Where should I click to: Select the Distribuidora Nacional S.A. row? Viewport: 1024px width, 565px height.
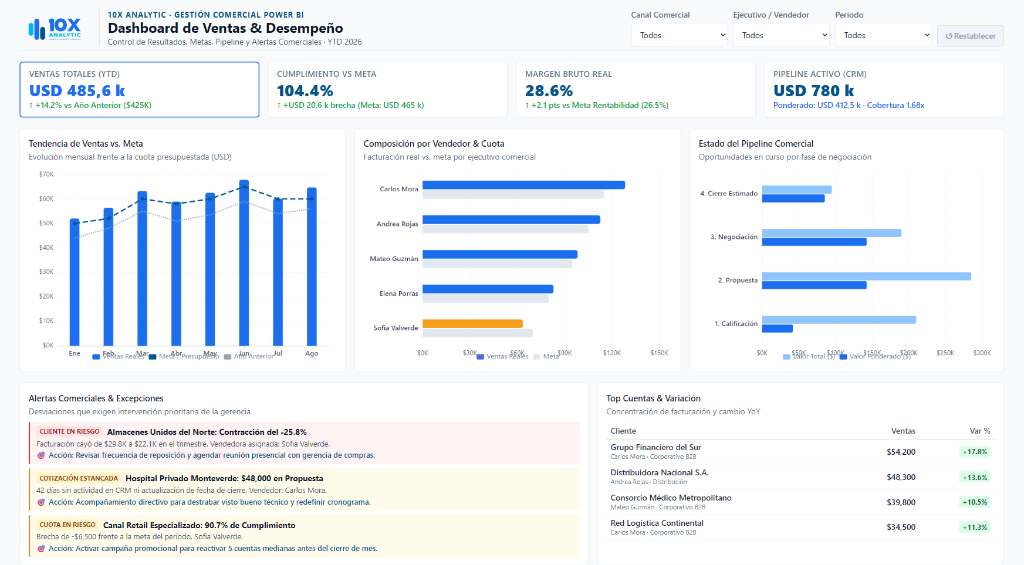tap(800, 477)
